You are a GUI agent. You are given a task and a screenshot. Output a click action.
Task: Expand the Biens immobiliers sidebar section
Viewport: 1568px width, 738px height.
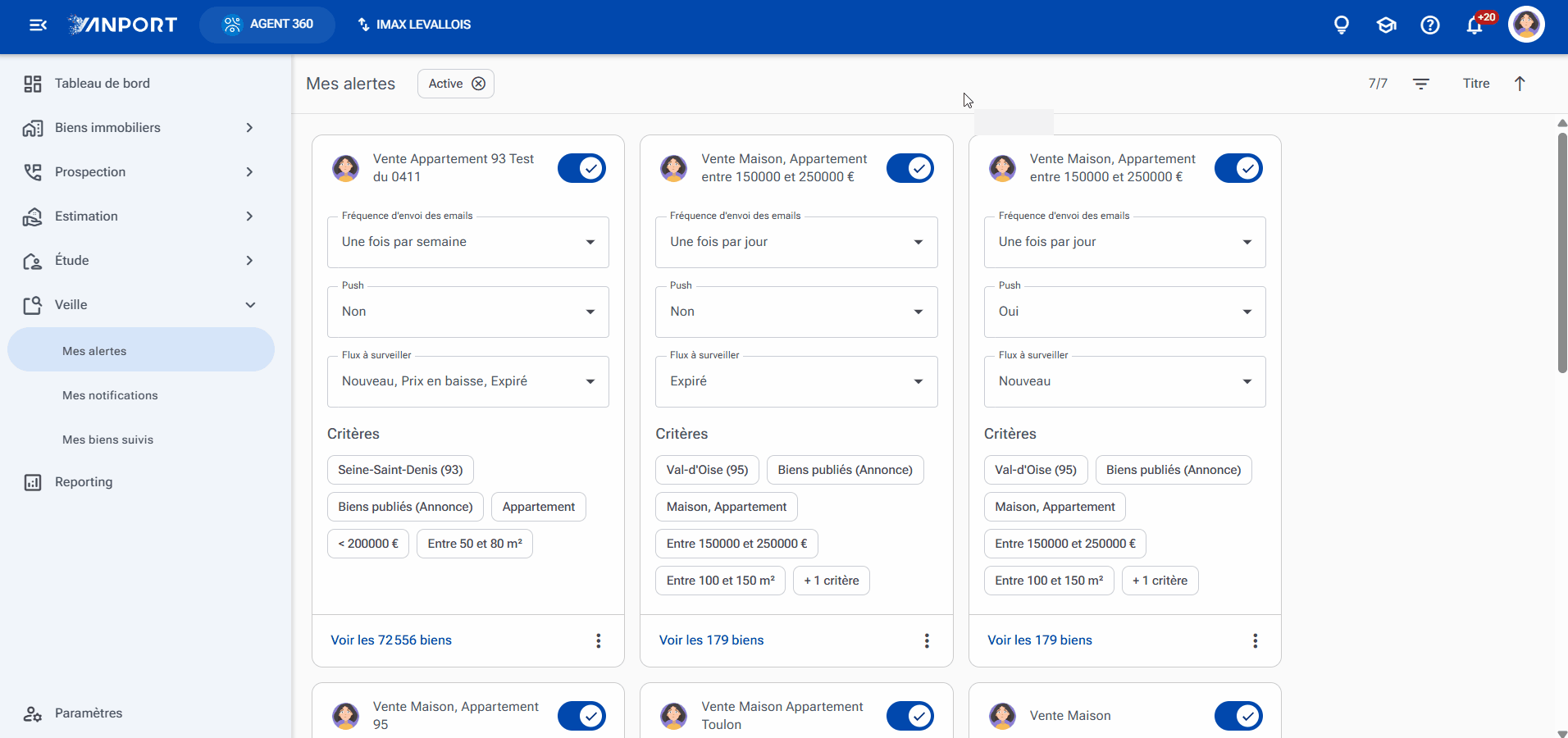point(139,128)
